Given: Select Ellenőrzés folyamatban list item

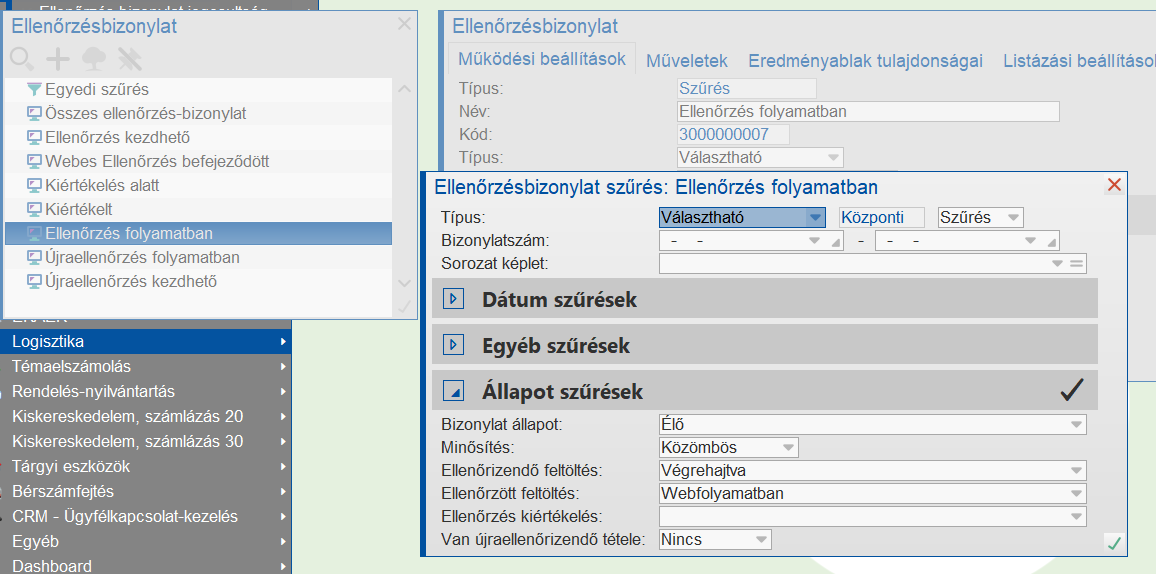Looking at the screenshot, I should click(198, 234).
